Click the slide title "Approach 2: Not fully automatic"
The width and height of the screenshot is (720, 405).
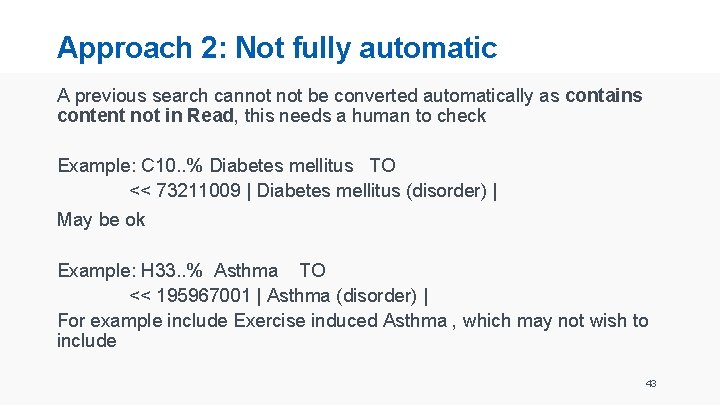[277, 47]
